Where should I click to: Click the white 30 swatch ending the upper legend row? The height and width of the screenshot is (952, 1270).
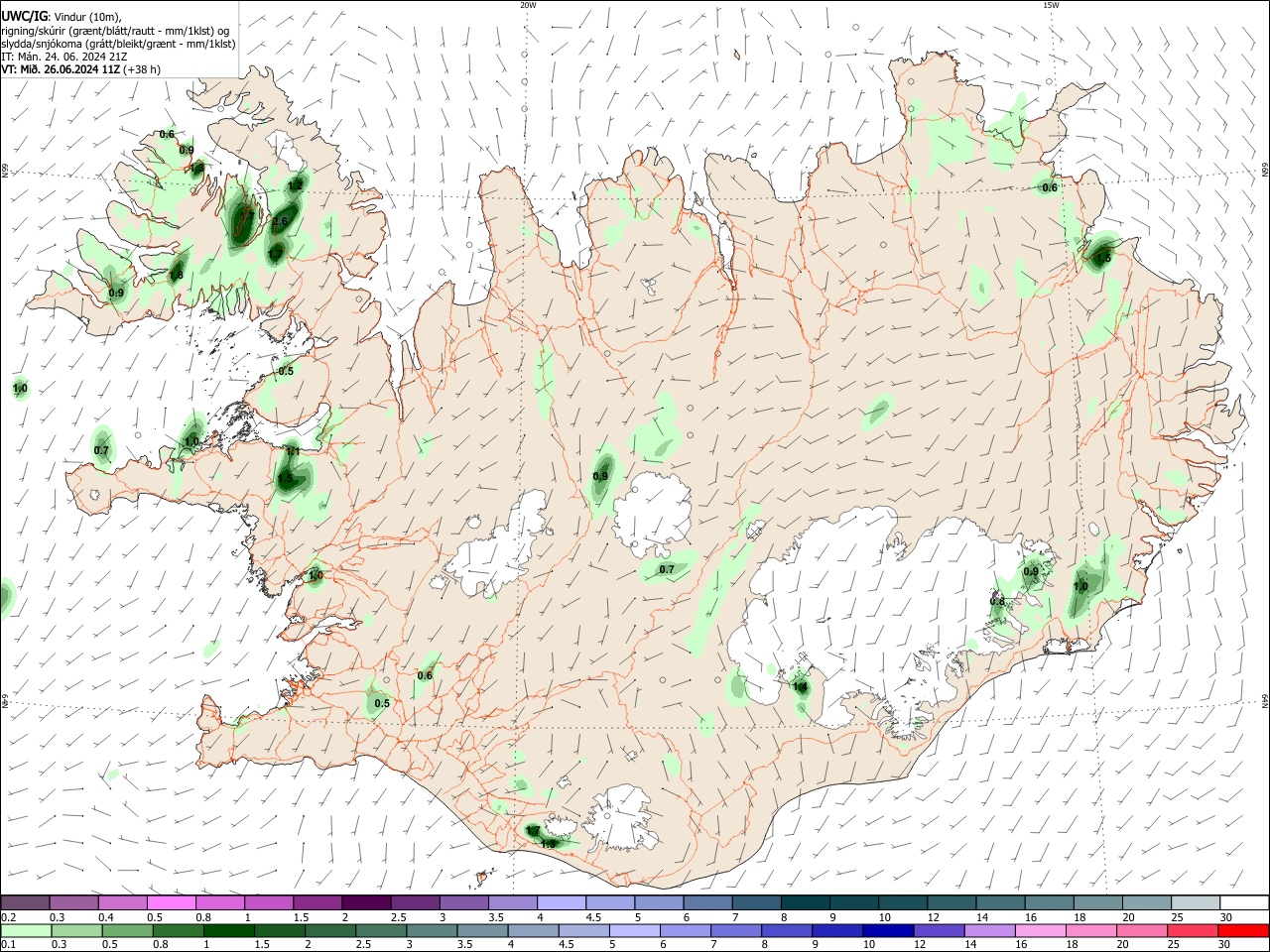[1245, 903]
